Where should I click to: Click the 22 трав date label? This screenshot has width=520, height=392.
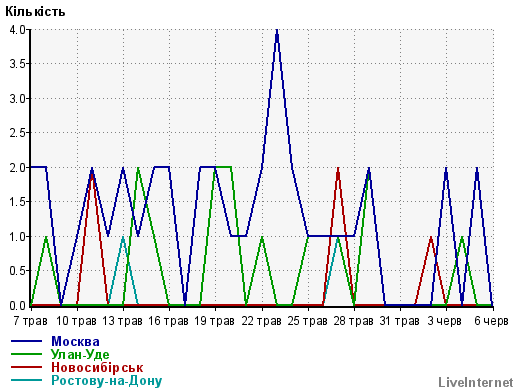click(262, 321)
